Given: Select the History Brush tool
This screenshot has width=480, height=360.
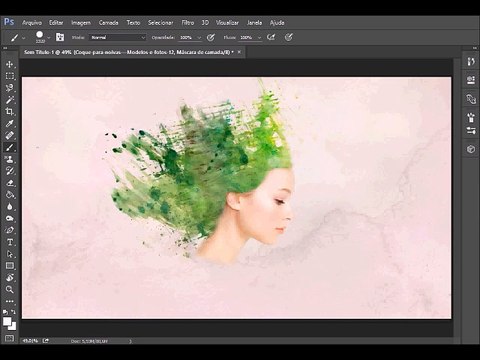Looking at the screenshot, I should pyautogui.click(x=9, y=171).
